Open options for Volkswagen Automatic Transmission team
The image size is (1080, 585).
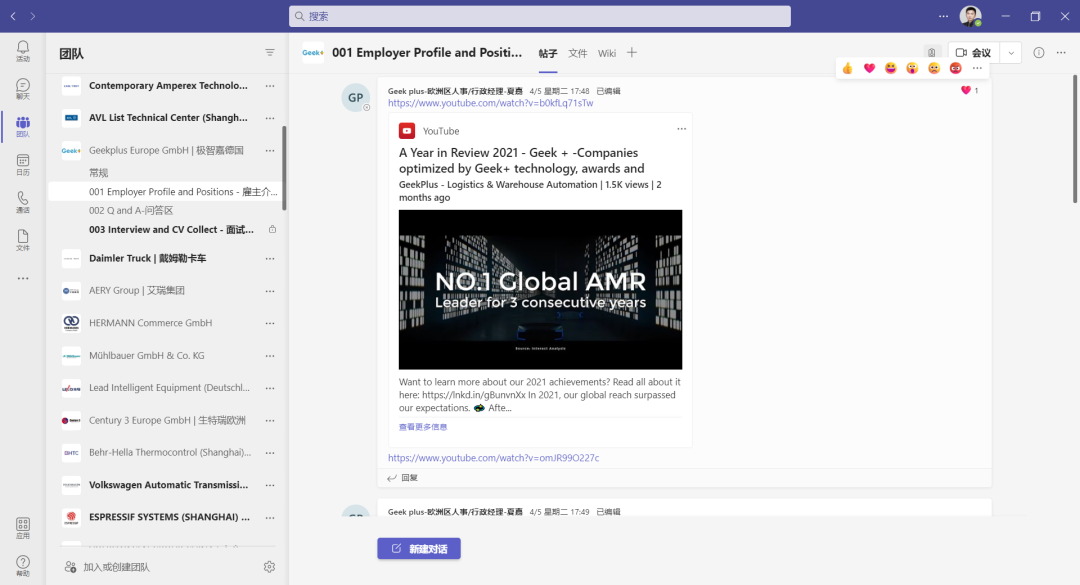pyautogui.click(x=270, y=485)
